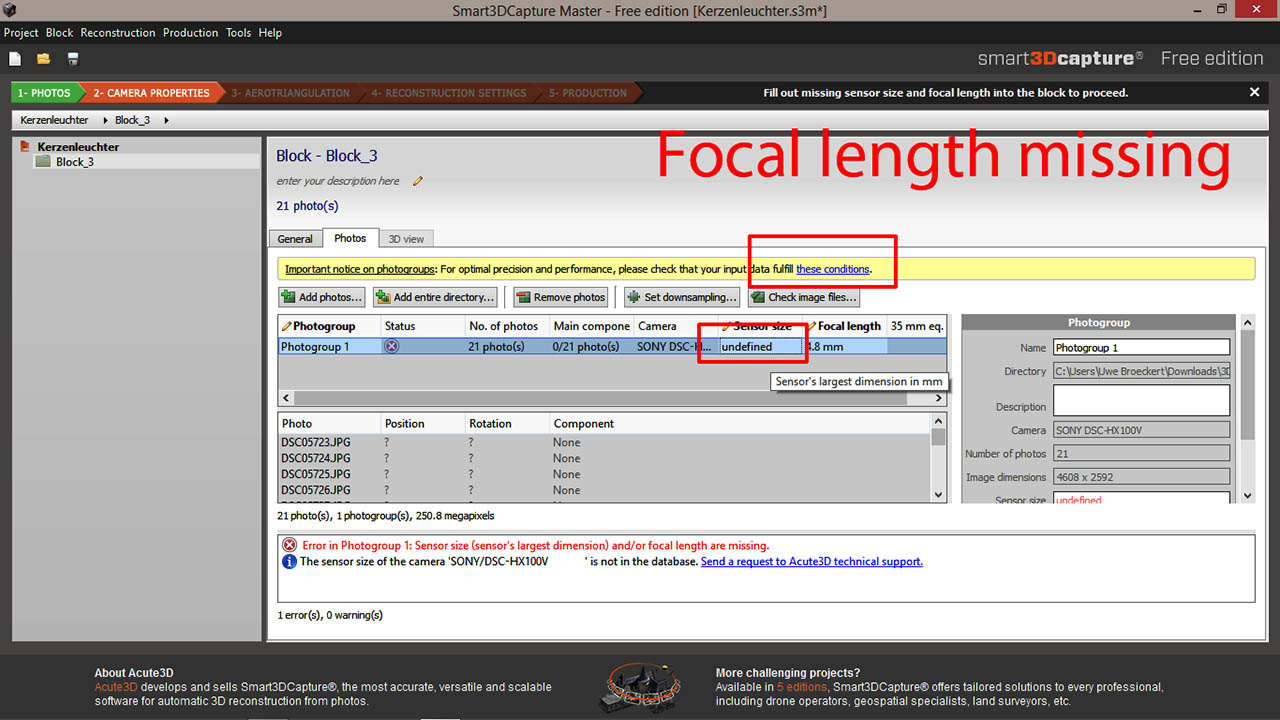
Task: Switch to the Photos tab
Action: click(350, 238)
